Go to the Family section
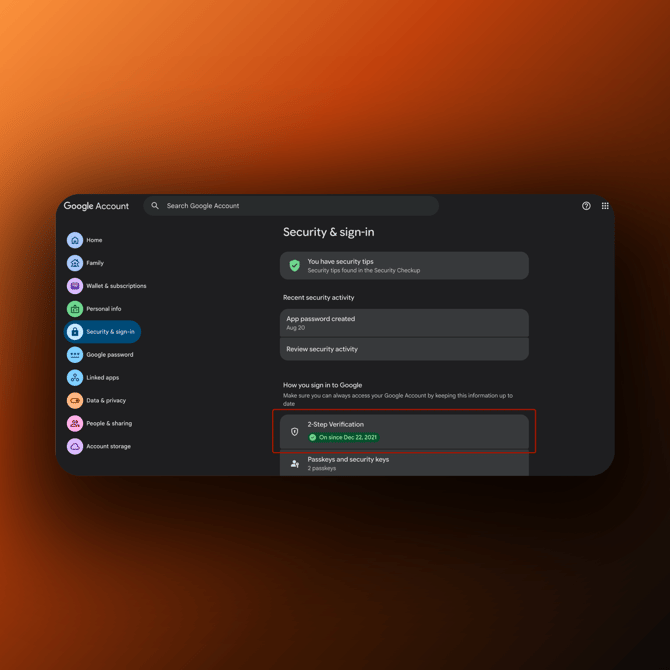 [x=95, y=263]
